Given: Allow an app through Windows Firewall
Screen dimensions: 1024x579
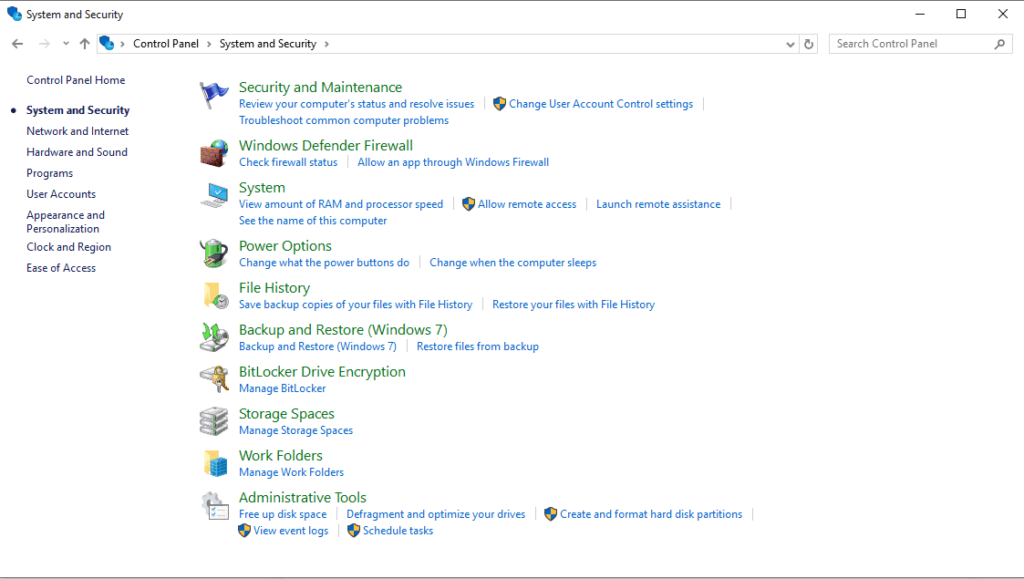Looking at the screenshot, I should [453, 162].
